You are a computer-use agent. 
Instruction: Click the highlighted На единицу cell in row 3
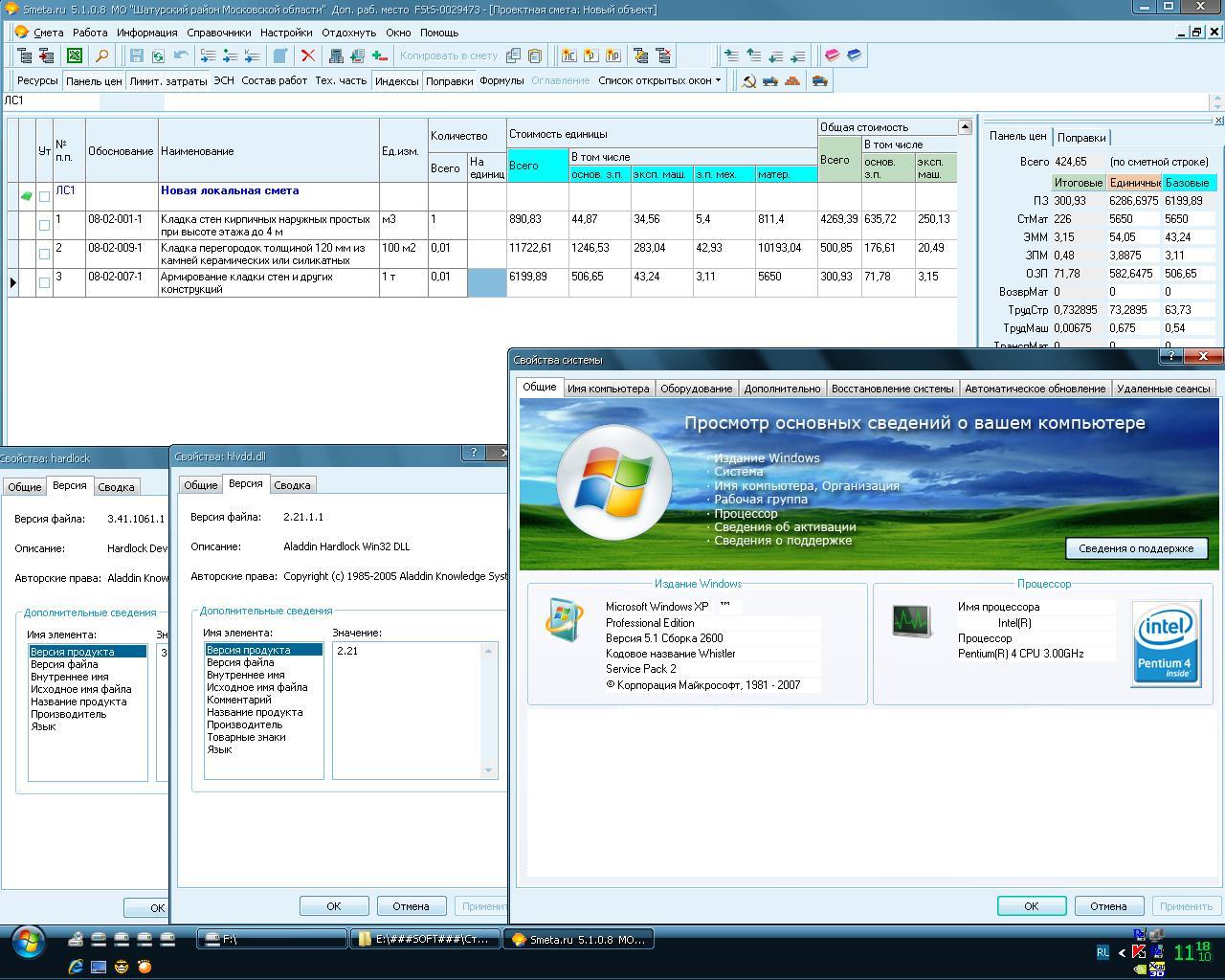[486, 282]
